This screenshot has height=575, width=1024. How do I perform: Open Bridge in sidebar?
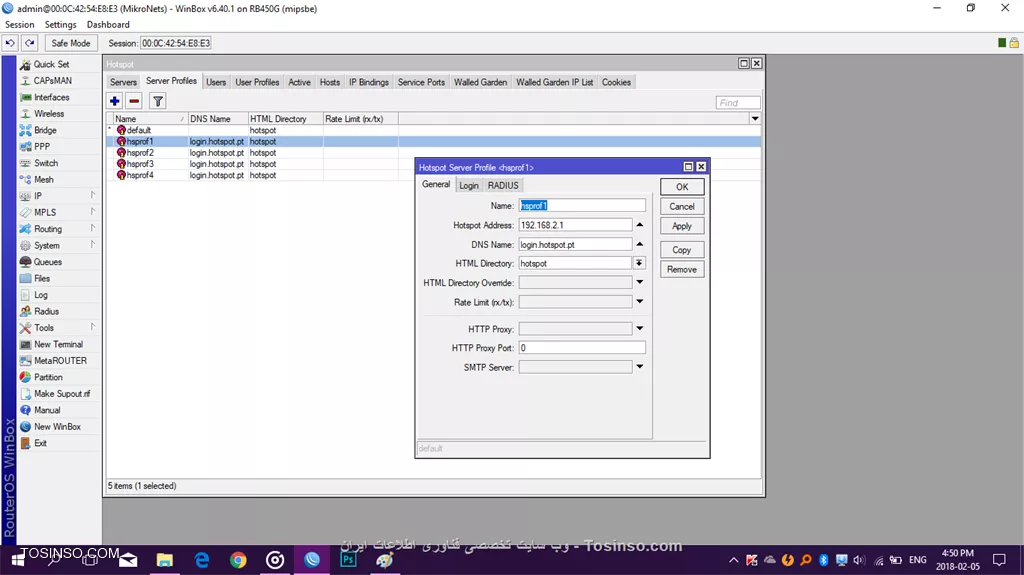45,130
